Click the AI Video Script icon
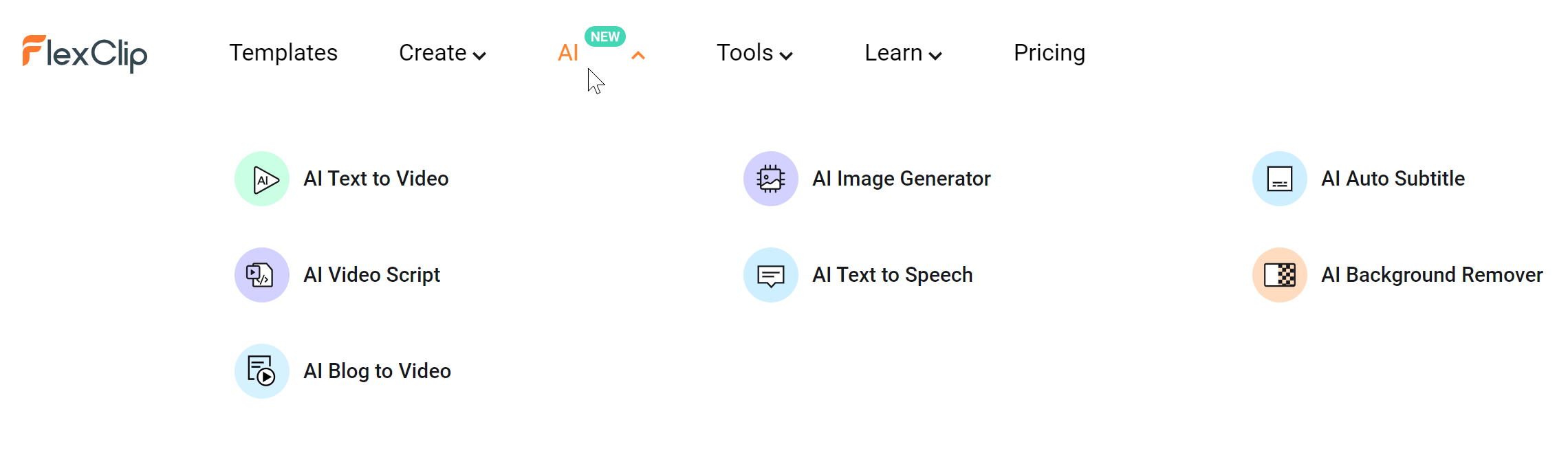The image size is (1568, 464). 262,275
